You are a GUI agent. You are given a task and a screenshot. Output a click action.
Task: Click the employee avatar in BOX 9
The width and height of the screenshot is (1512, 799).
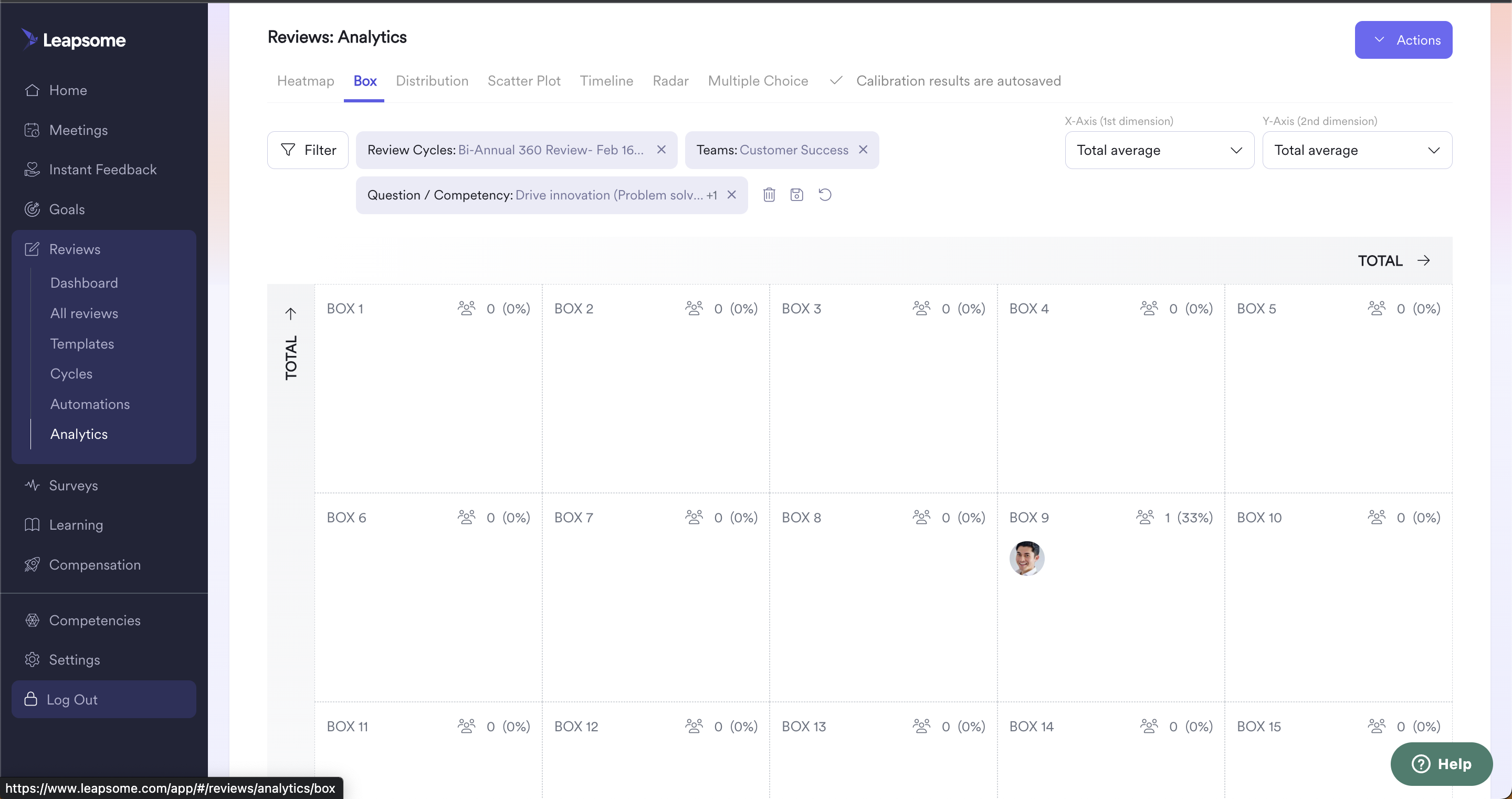pos(1026,558)
